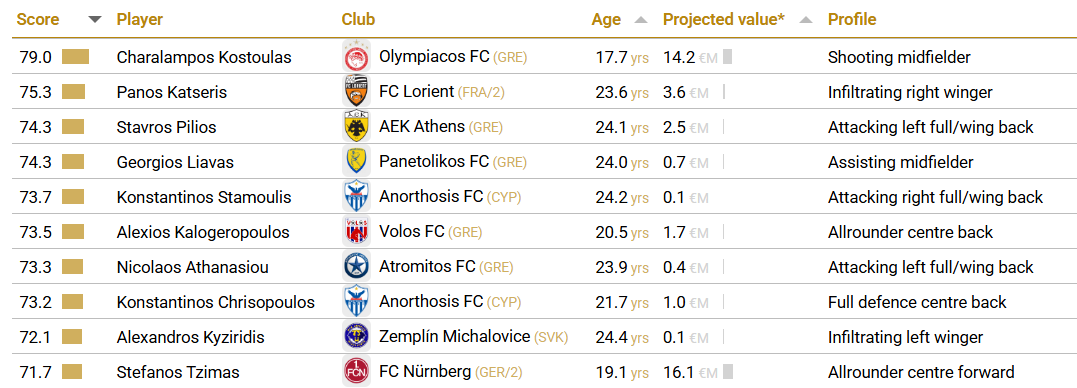The image size is (1077, 388).
Task: Sort ascending by Projected value arrow
Action: 806,19
